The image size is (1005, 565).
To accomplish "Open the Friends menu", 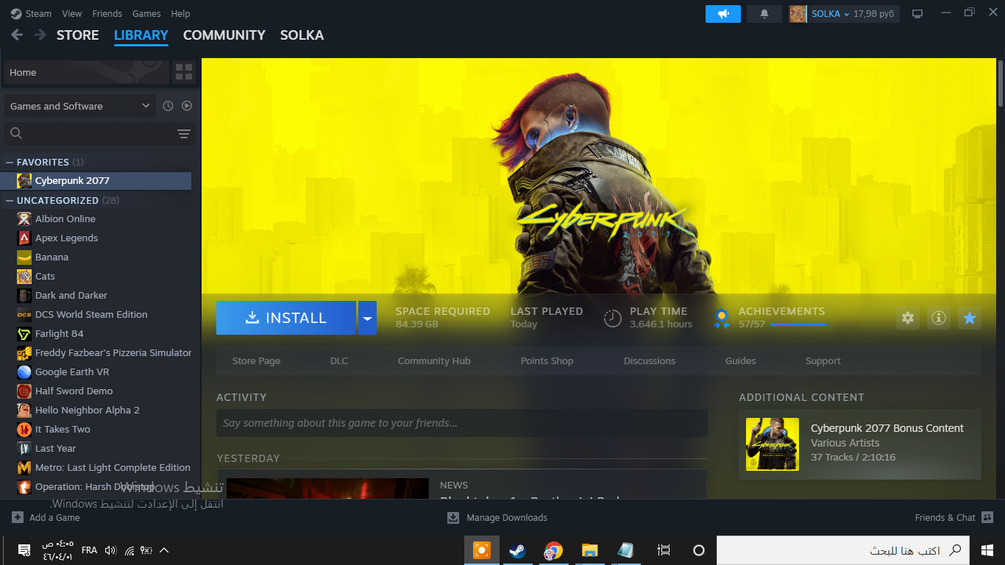I will (107, 13).
